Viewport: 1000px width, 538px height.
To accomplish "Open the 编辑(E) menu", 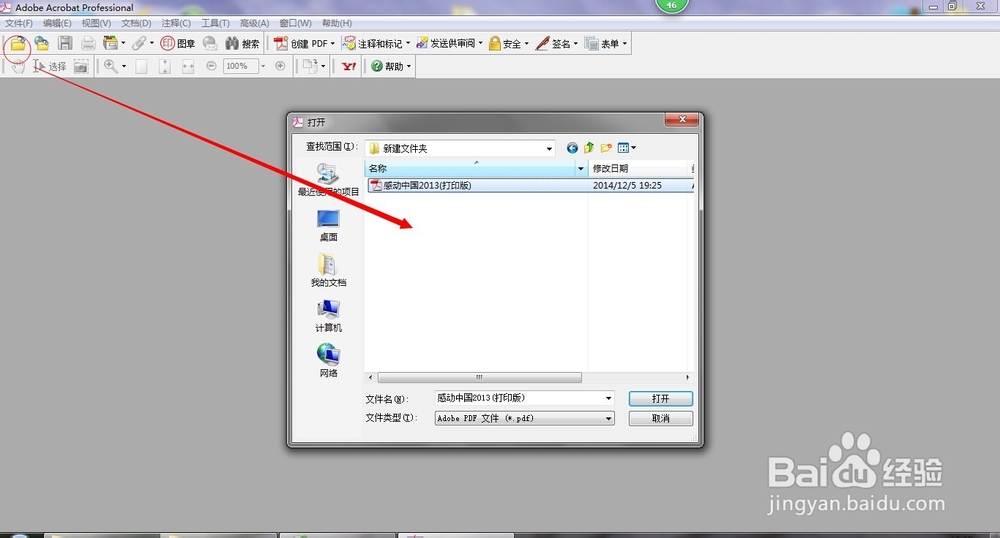I will [x=57, y=23].
